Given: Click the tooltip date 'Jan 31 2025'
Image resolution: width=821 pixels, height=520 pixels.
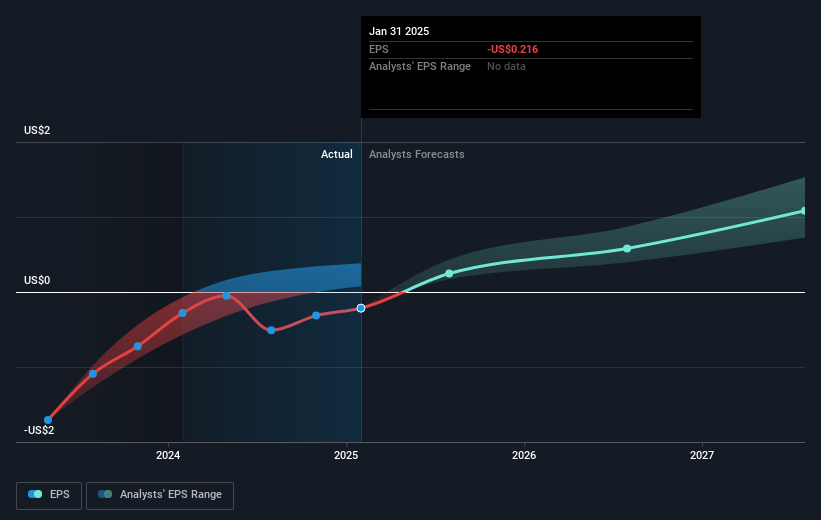Looking at the screenshot, I should [399, 31].
